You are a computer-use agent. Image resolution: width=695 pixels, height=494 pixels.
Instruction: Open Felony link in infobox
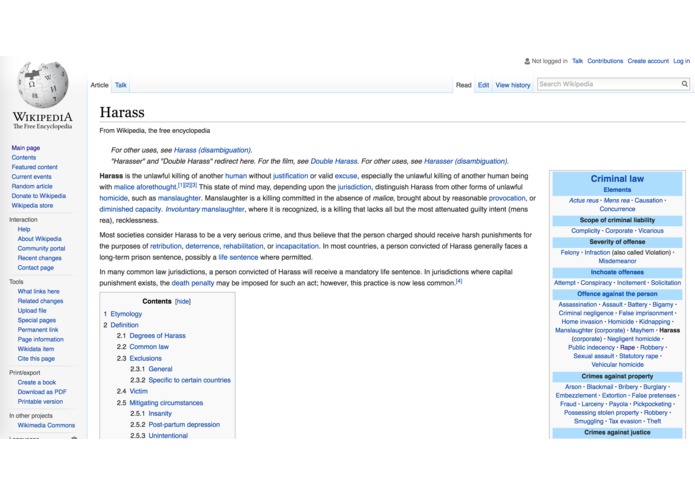click(570, 253)
